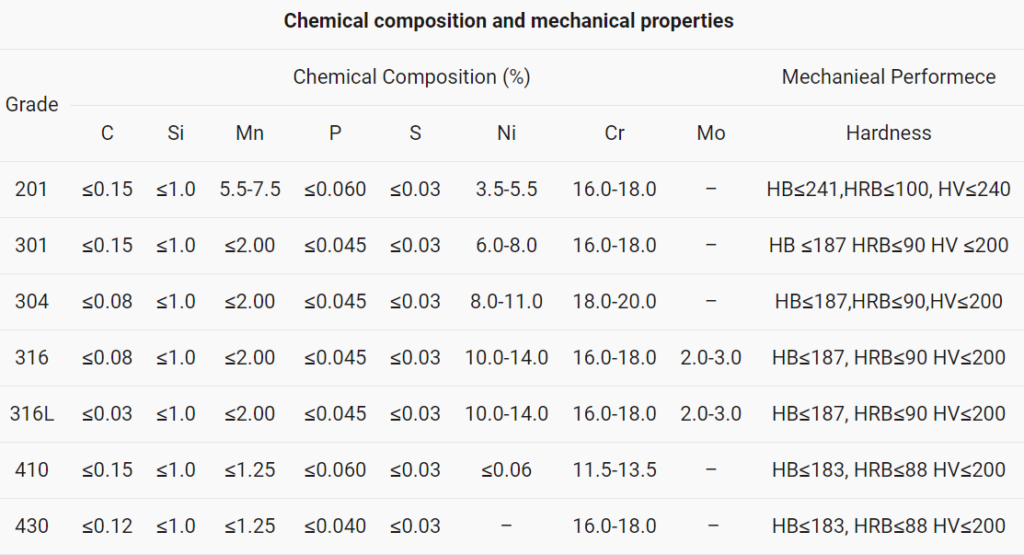Click the Ni value ≤0.06 cell
Image resolution: width=1024 pixels, height=555 pixels.
click(506, 470)
